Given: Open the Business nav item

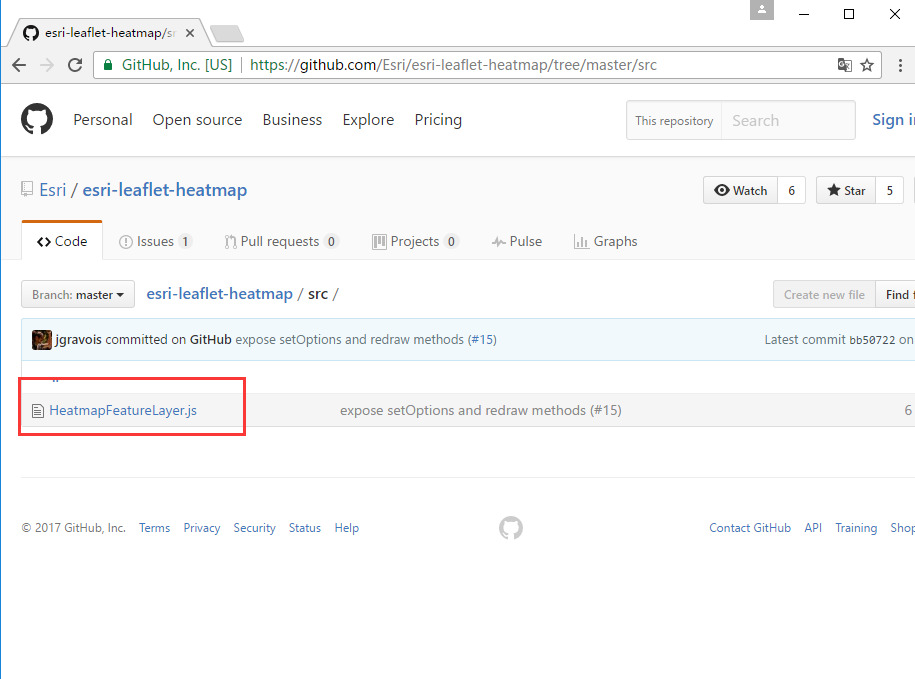Looking at the screenshot, I should click(x=292, y=120).
